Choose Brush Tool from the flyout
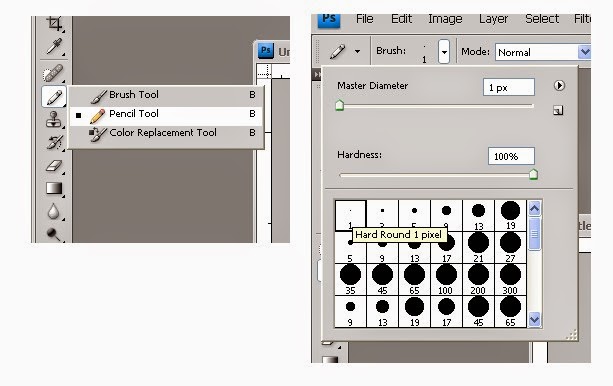This screenshot has height=386, width=613. pyautogui.click(x=166, y=95)
